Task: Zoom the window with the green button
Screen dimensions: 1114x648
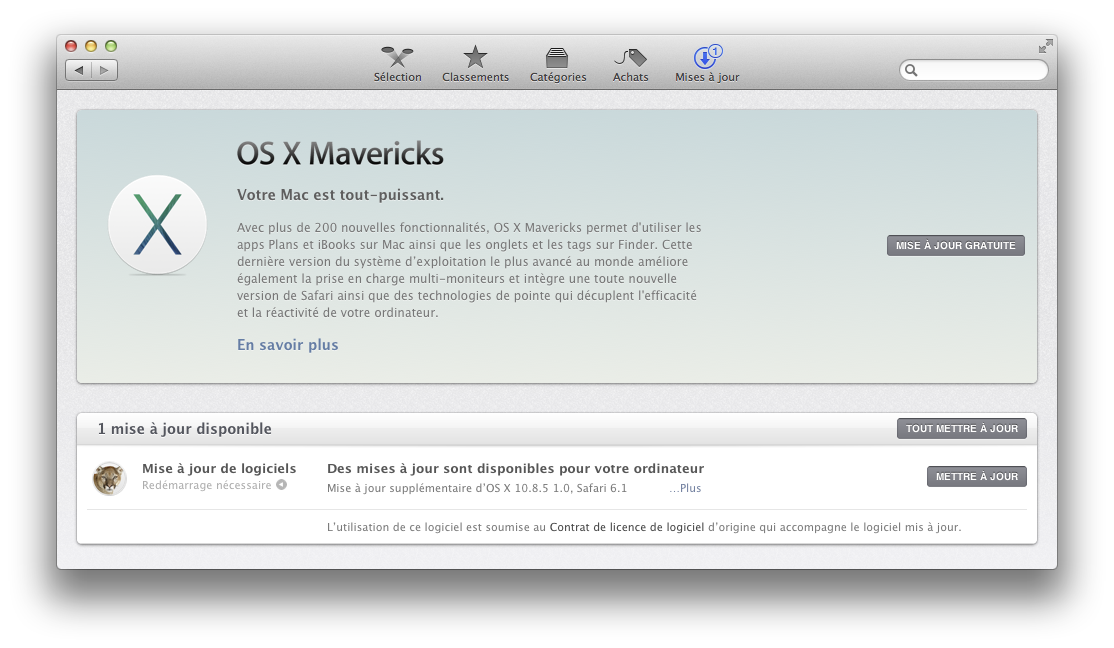Action: [111, 46]
